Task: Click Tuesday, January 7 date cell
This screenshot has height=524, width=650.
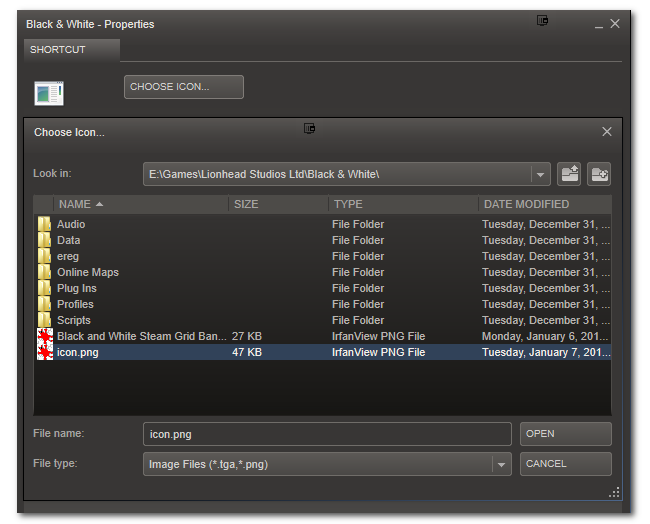Action: [546, 352]
